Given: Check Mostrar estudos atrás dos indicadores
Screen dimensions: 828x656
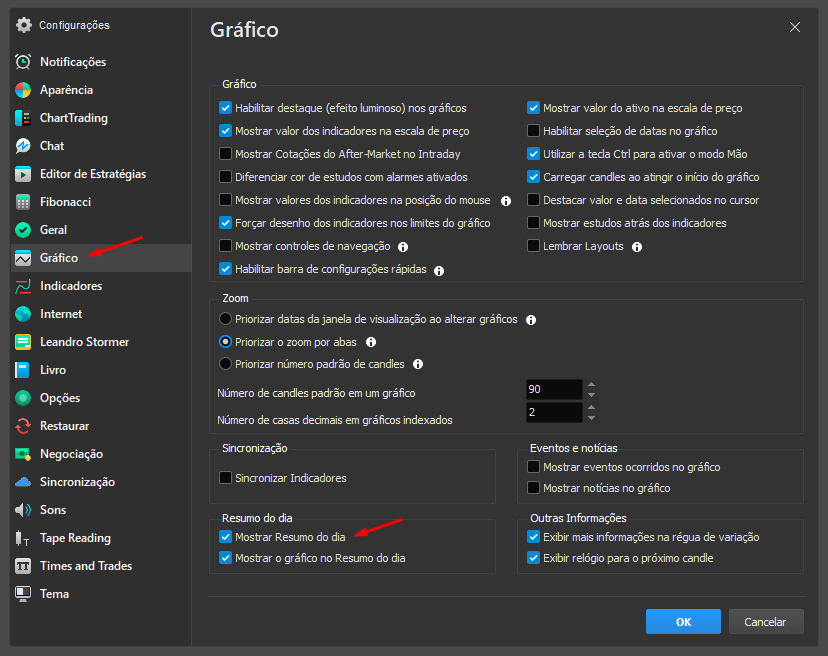Looking at the screenshot, I should point(533,223).
